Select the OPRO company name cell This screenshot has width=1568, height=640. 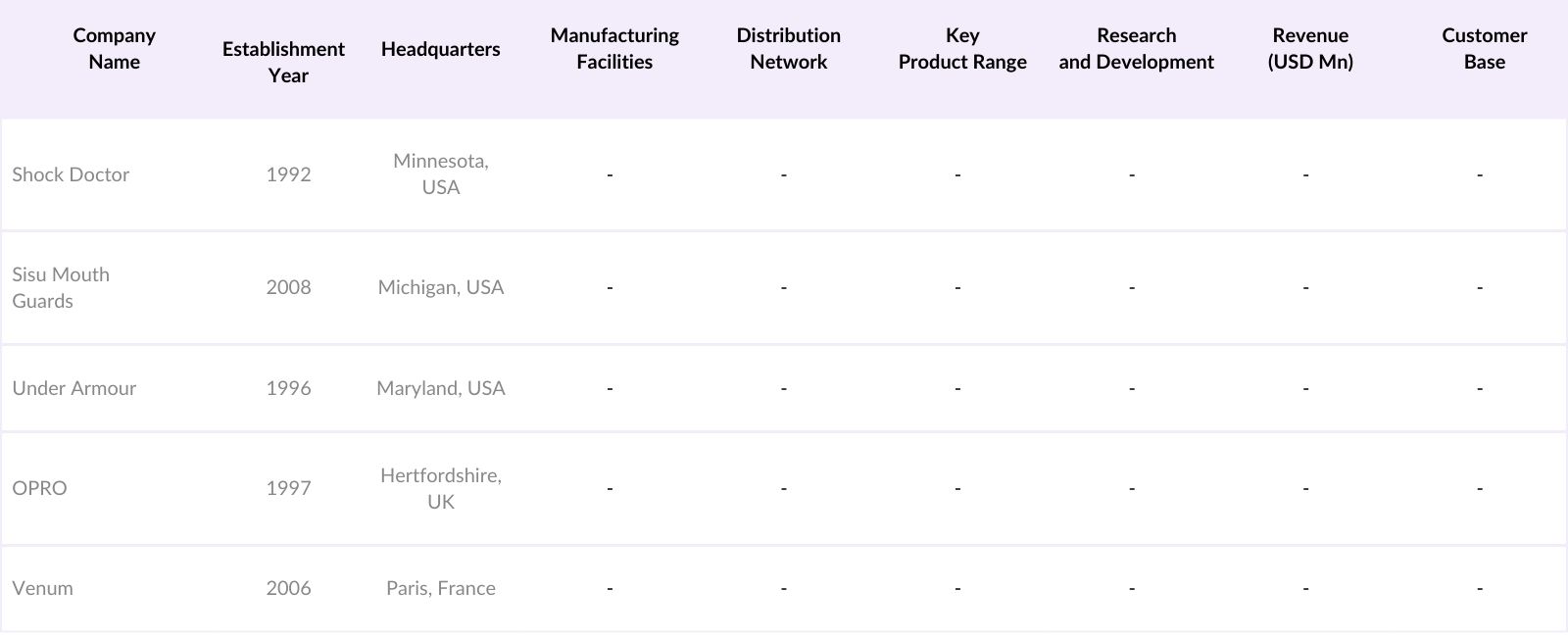(39, 488)
